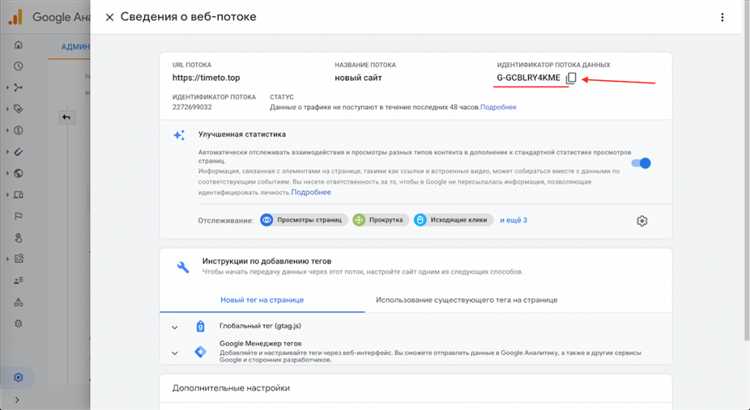Click the Прокрутка tracking chip
This screenshot has width=750, height=410.
pyautogui.click(x=380, y=220)
